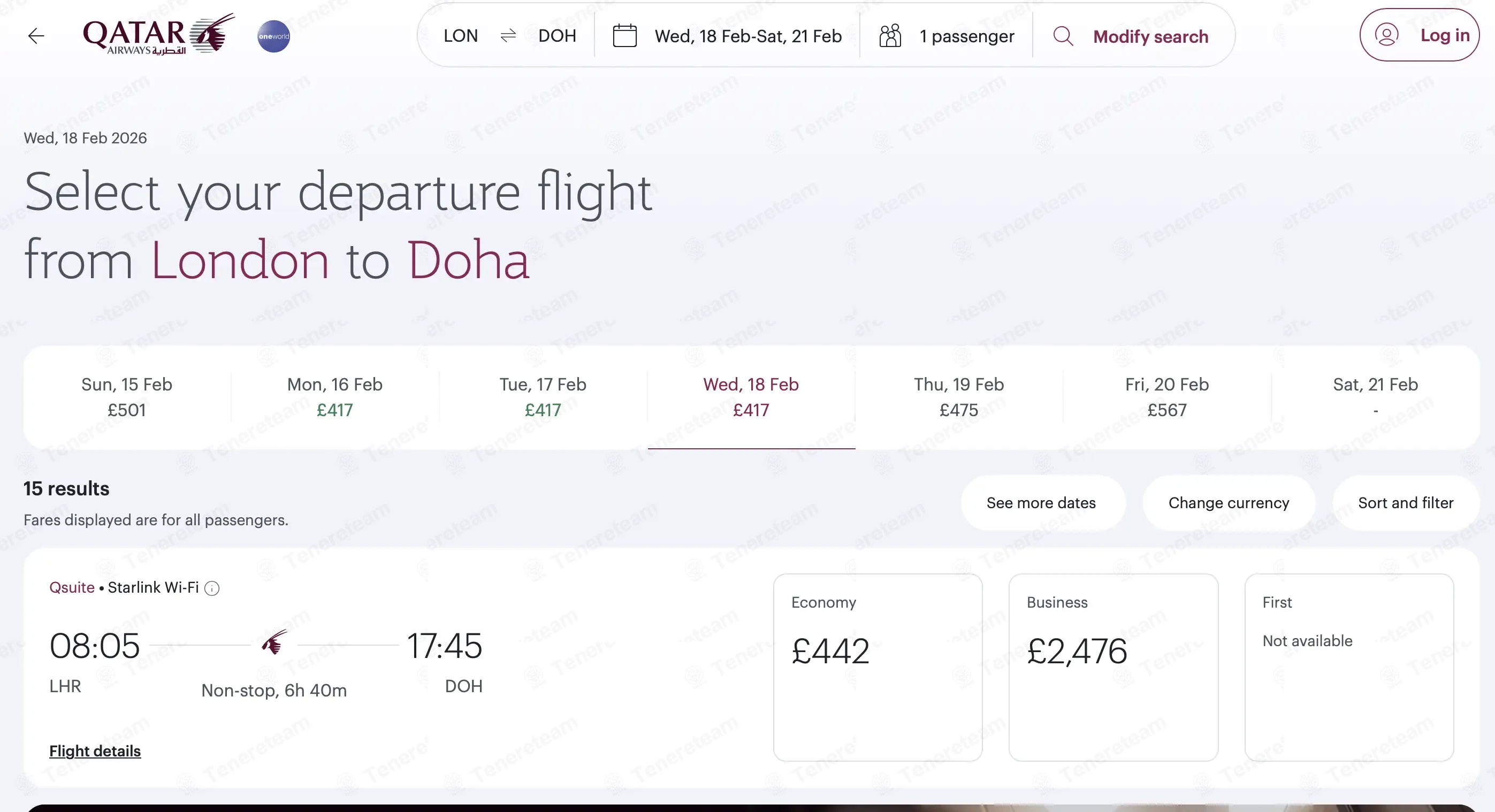
Task: Choose the Economy £442 fare
Action: click(877, 667)
